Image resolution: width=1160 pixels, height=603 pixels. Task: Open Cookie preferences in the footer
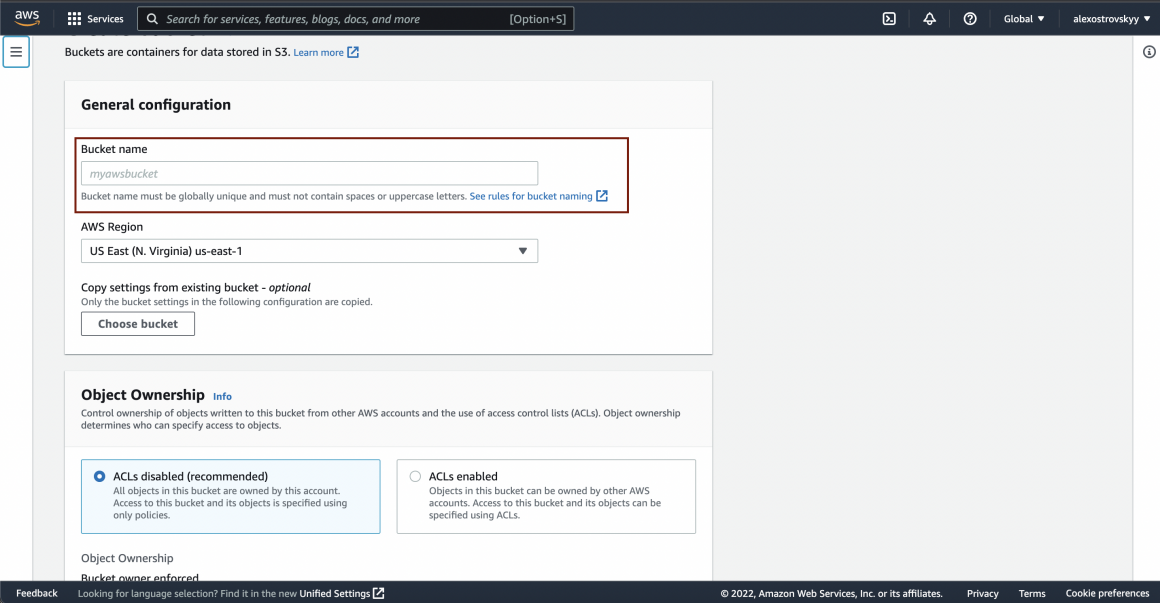pyautogui.click(x=1107, y=593)
